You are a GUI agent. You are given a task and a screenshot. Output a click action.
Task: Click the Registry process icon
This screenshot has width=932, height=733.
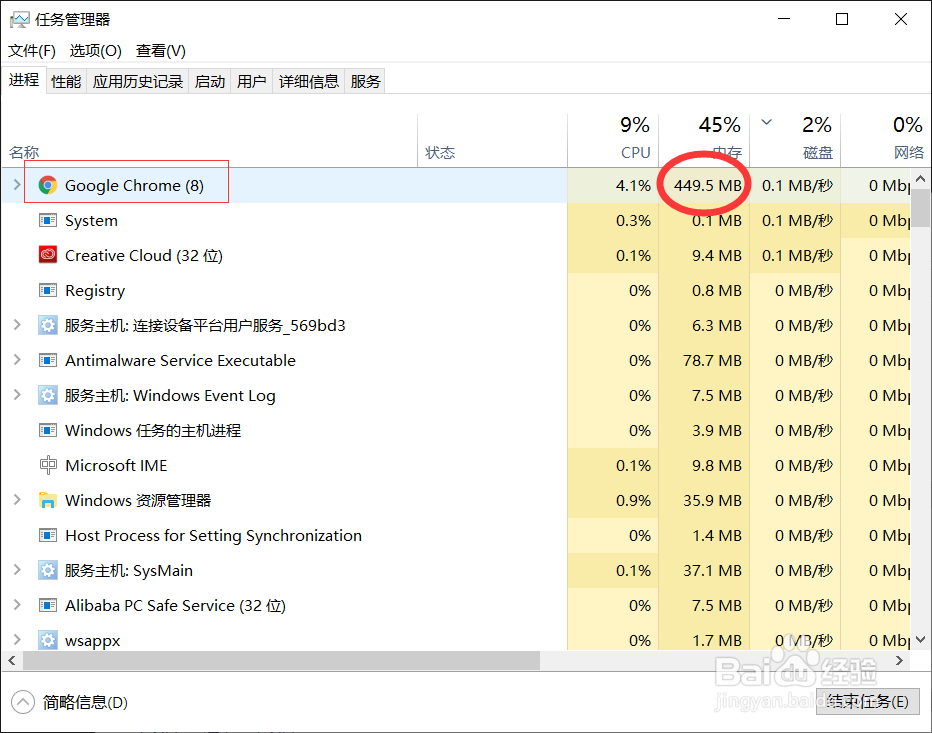(48, 290)
